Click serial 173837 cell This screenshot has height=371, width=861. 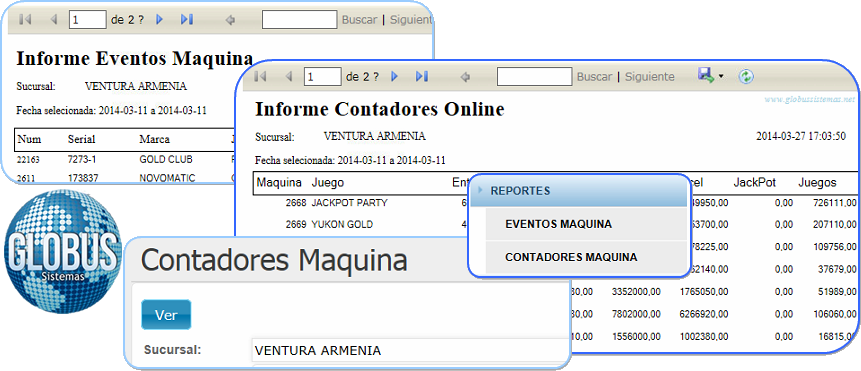click(x=83, y=178)
